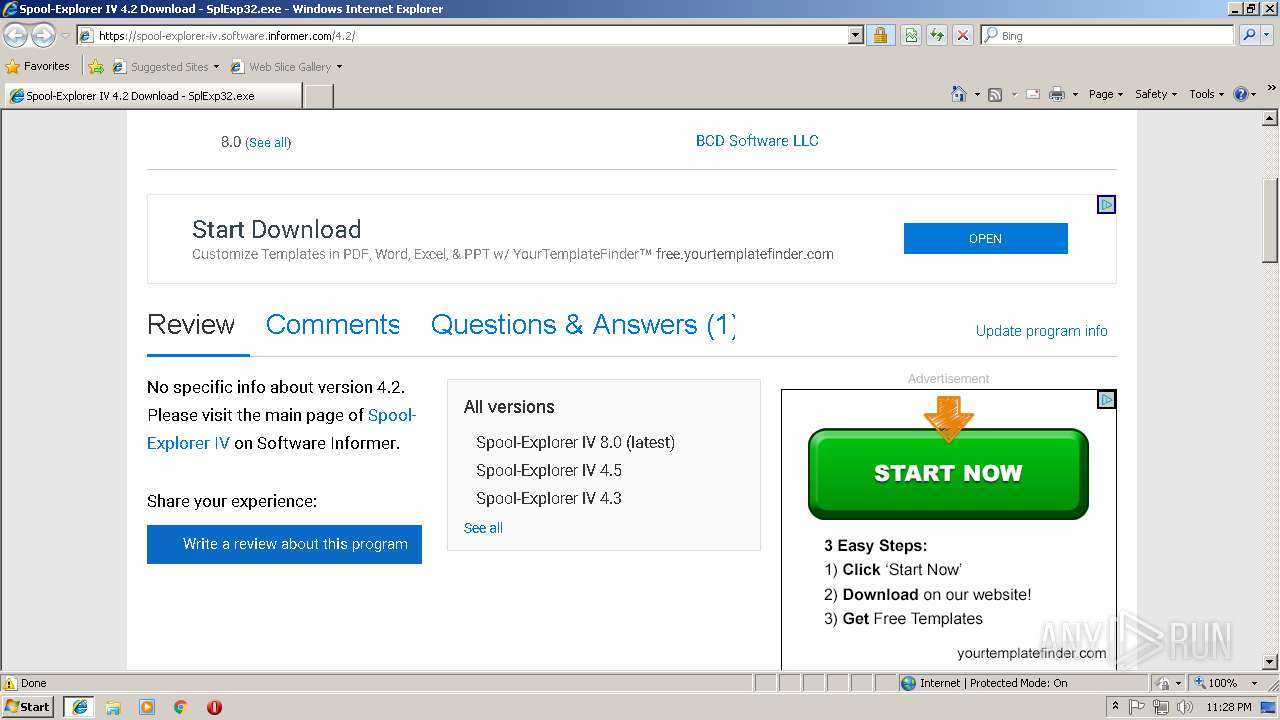Open Windows Explorer folder in the taskbar
Screen dimensions: 1280x720
[113, 707]
